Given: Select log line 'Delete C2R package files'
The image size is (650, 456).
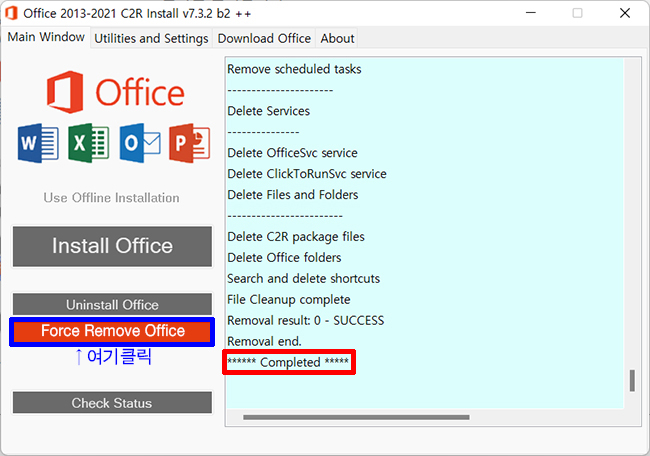Looking at the screenshot, I should [x=296, y=237].
